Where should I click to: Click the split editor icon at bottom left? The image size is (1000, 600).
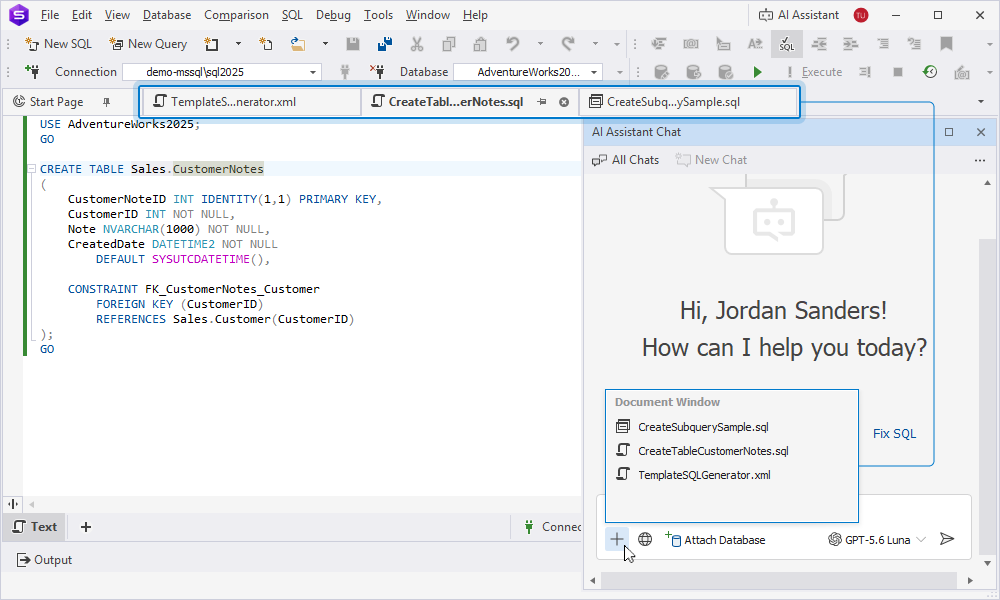pos(13,504)
